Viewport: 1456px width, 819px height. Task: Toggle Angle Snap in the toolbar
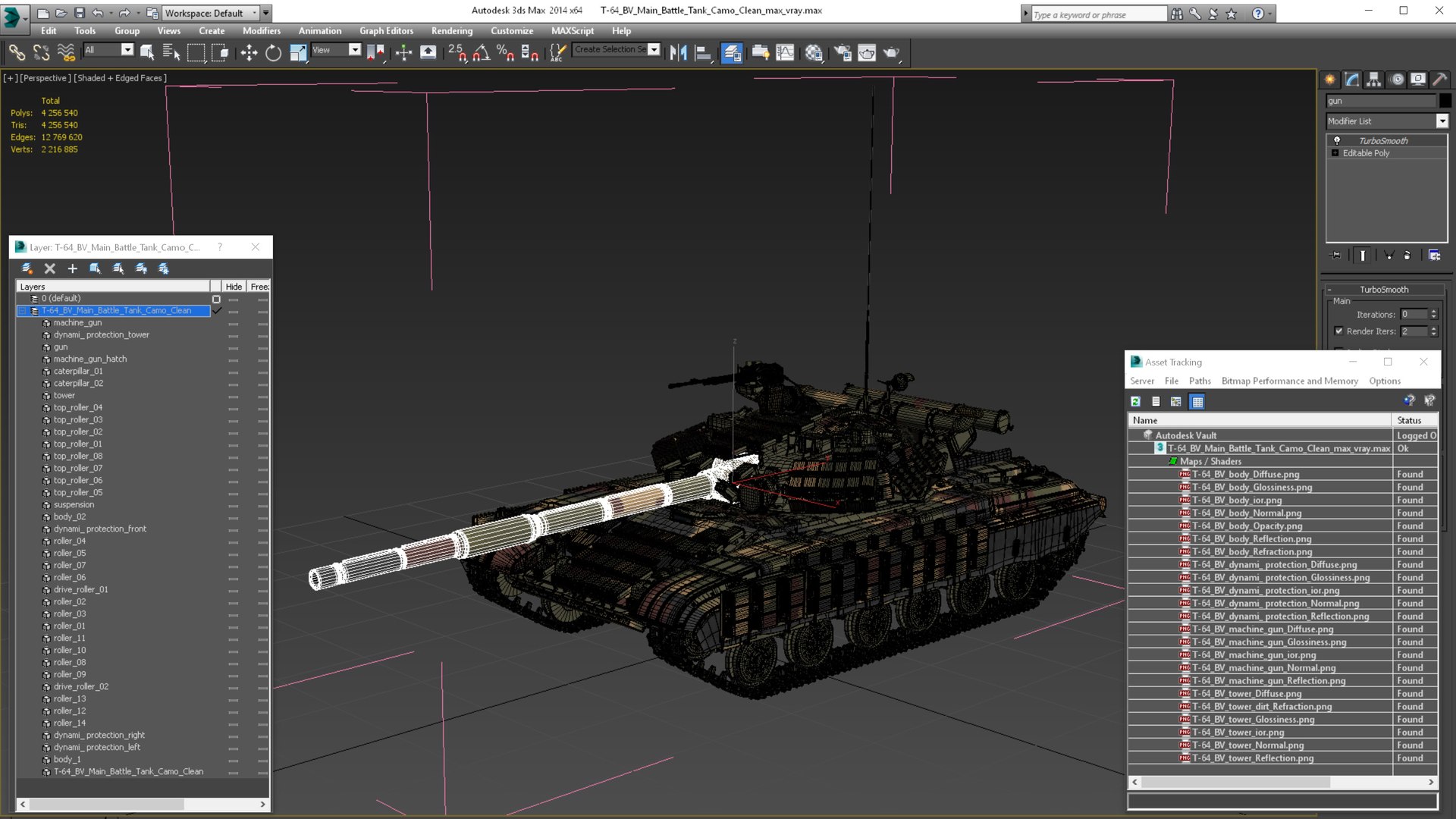tap(481, 52)
